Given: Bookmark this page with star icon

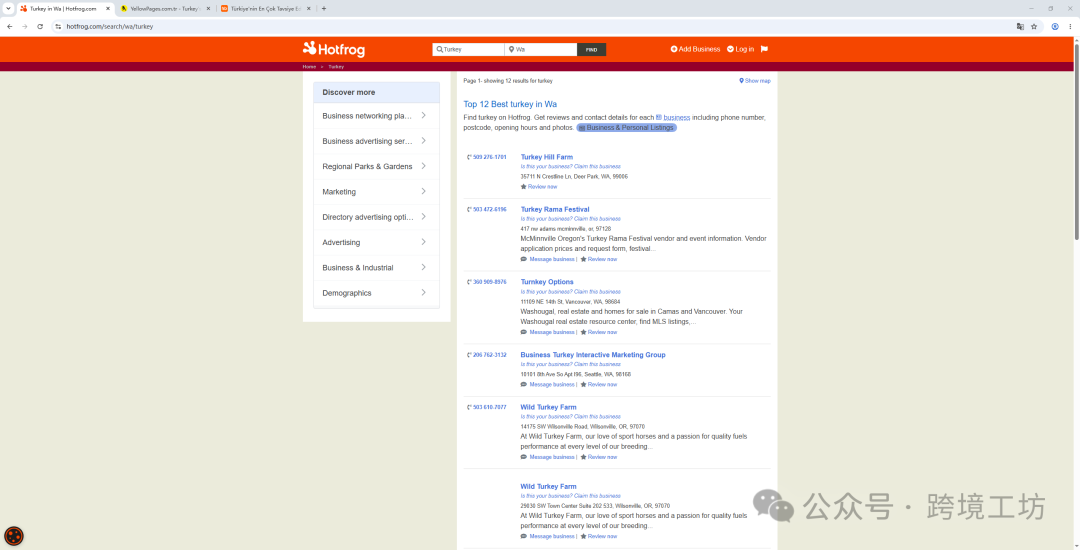Looking at the screenshot, I should click(1034, 26).
